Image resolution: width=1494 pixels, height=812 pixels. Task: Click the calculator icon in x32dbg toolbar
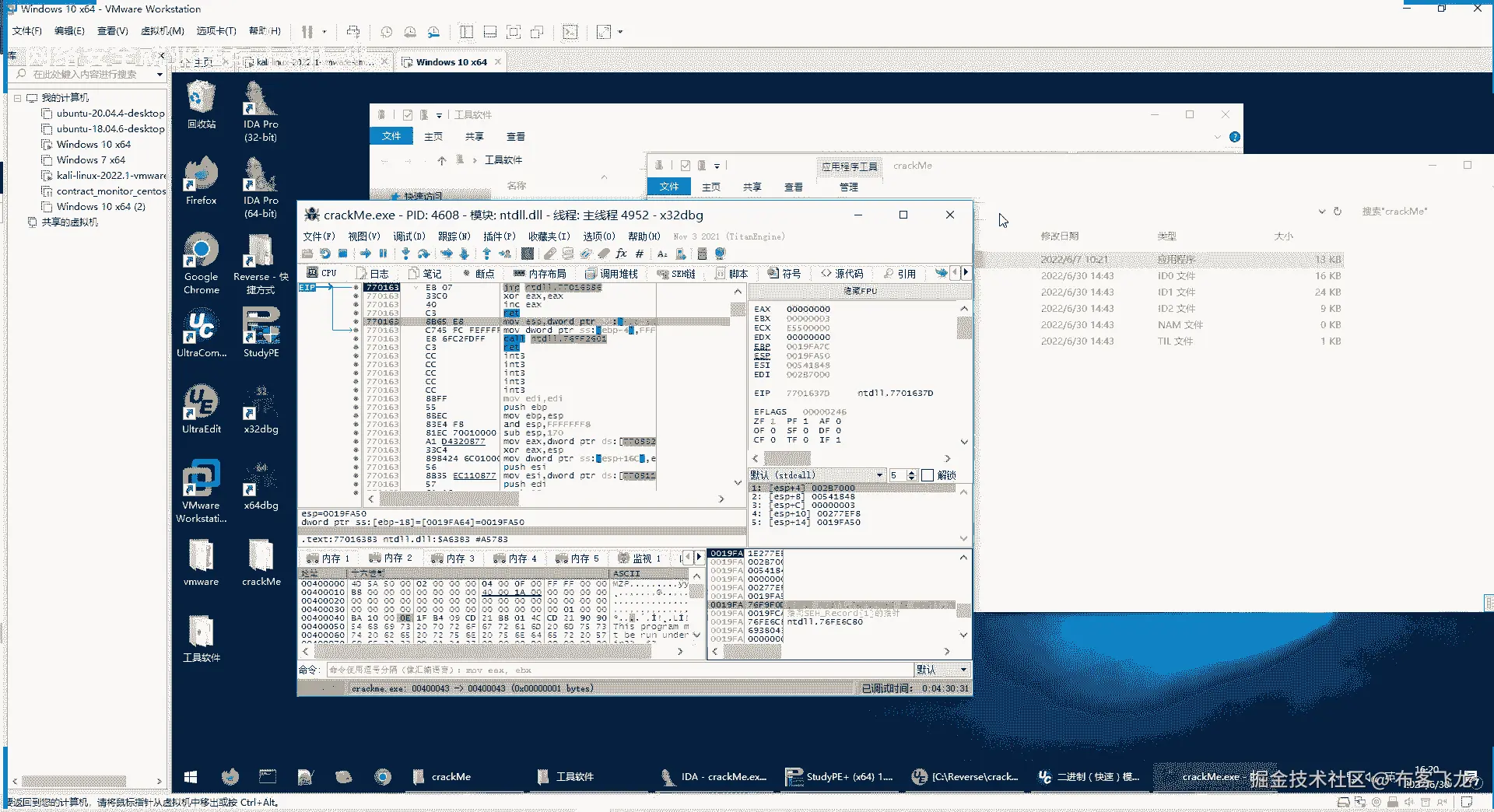click(702, 254)
